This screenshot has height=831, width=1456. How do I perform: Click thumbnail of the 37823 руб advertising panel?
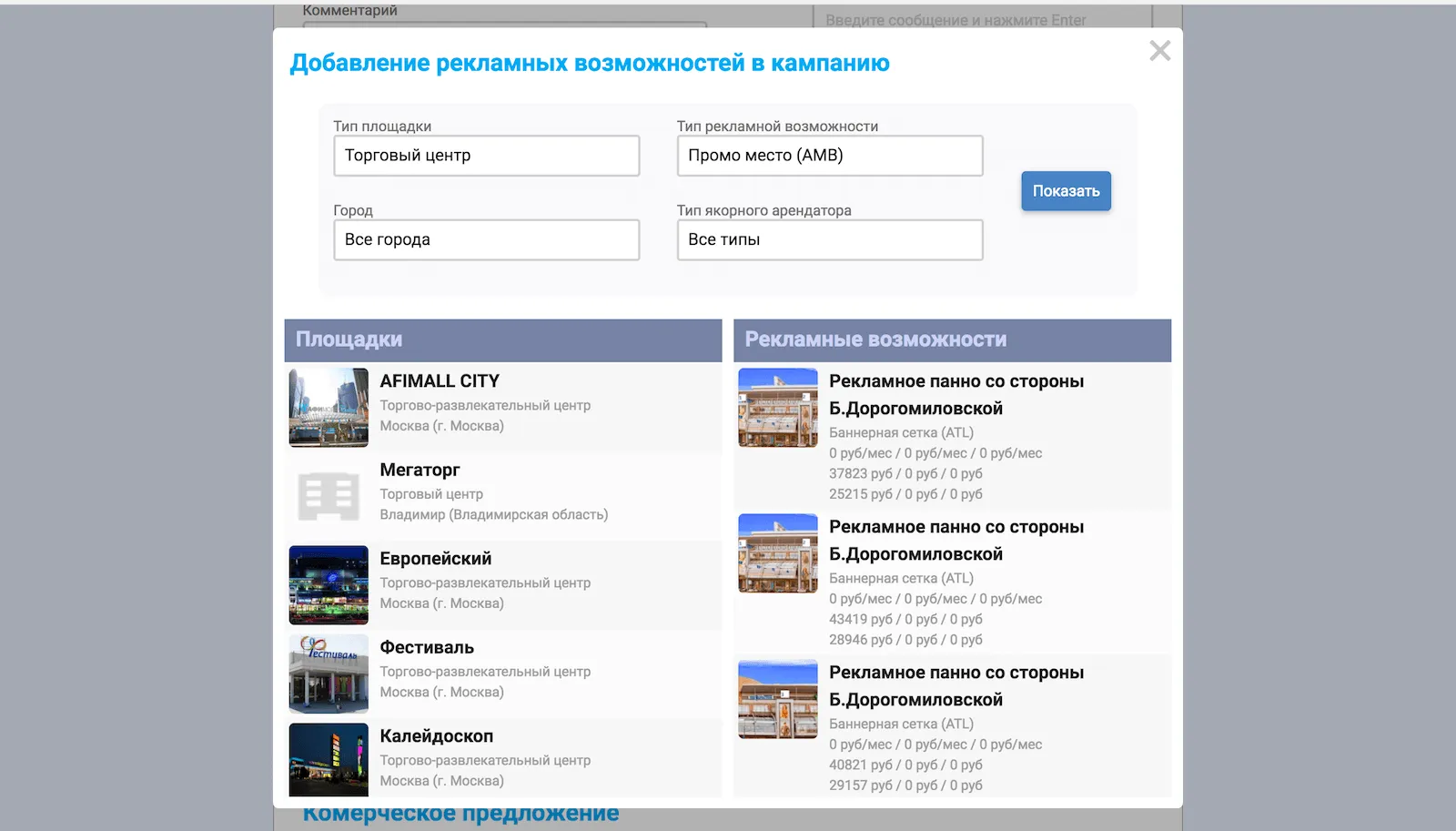pyautogui.click(x=778, y=408)
